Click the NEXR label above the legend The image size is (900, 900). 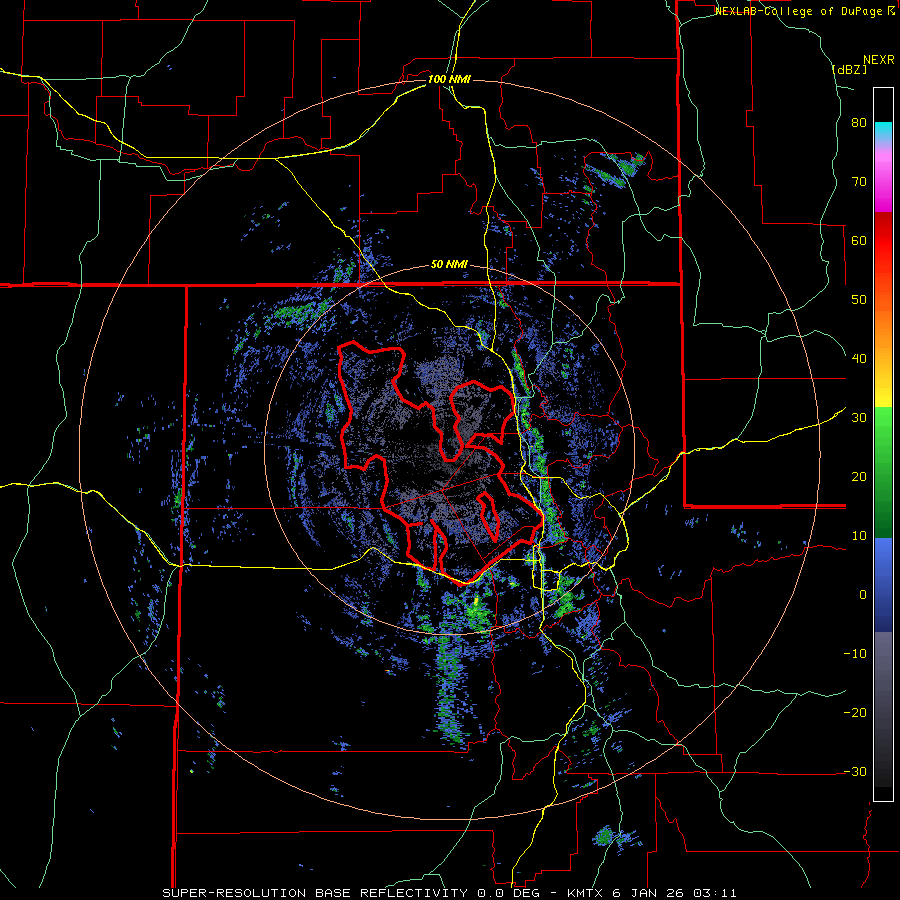878,60
